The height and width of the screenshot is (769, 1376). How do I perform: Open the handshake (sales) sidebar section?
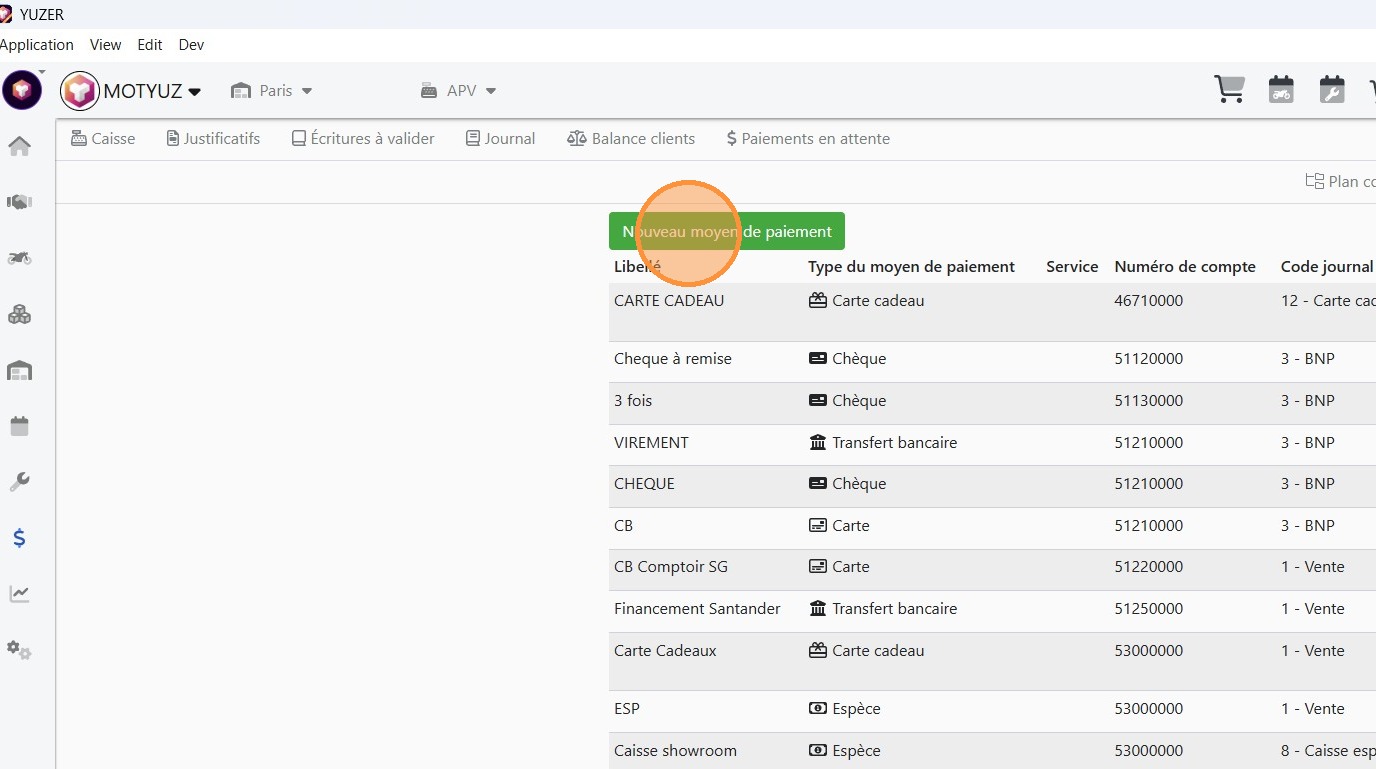(x=20, y=202)
